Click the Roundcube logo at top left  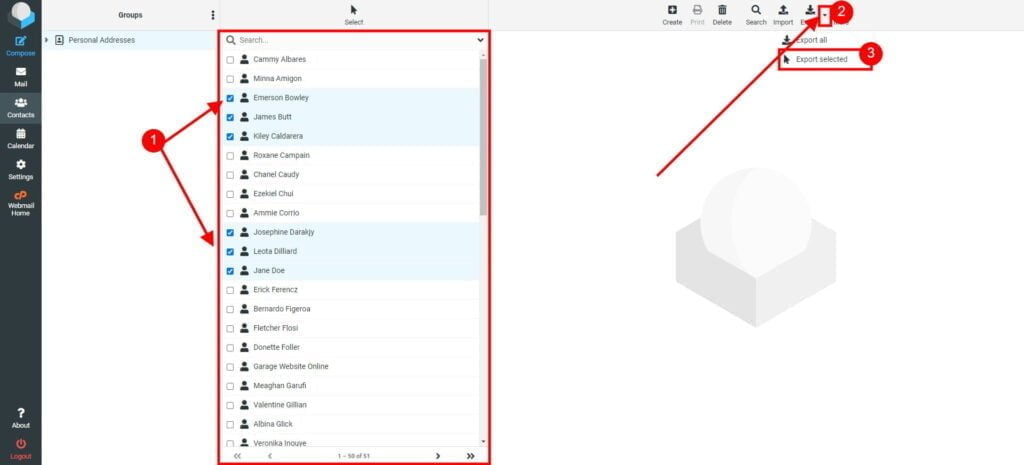pos(21,14)
